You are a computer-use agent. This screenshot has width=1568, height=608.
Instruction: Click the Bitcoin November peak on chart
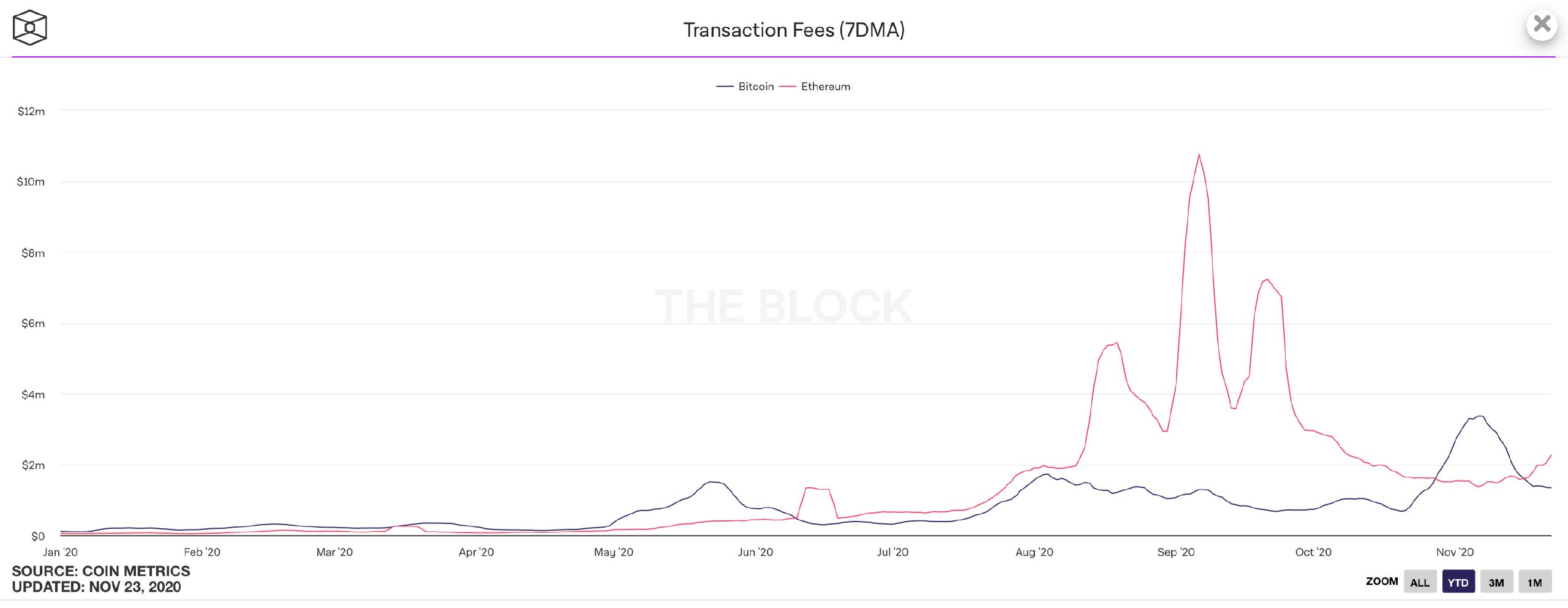click(x=1480, y=417)
